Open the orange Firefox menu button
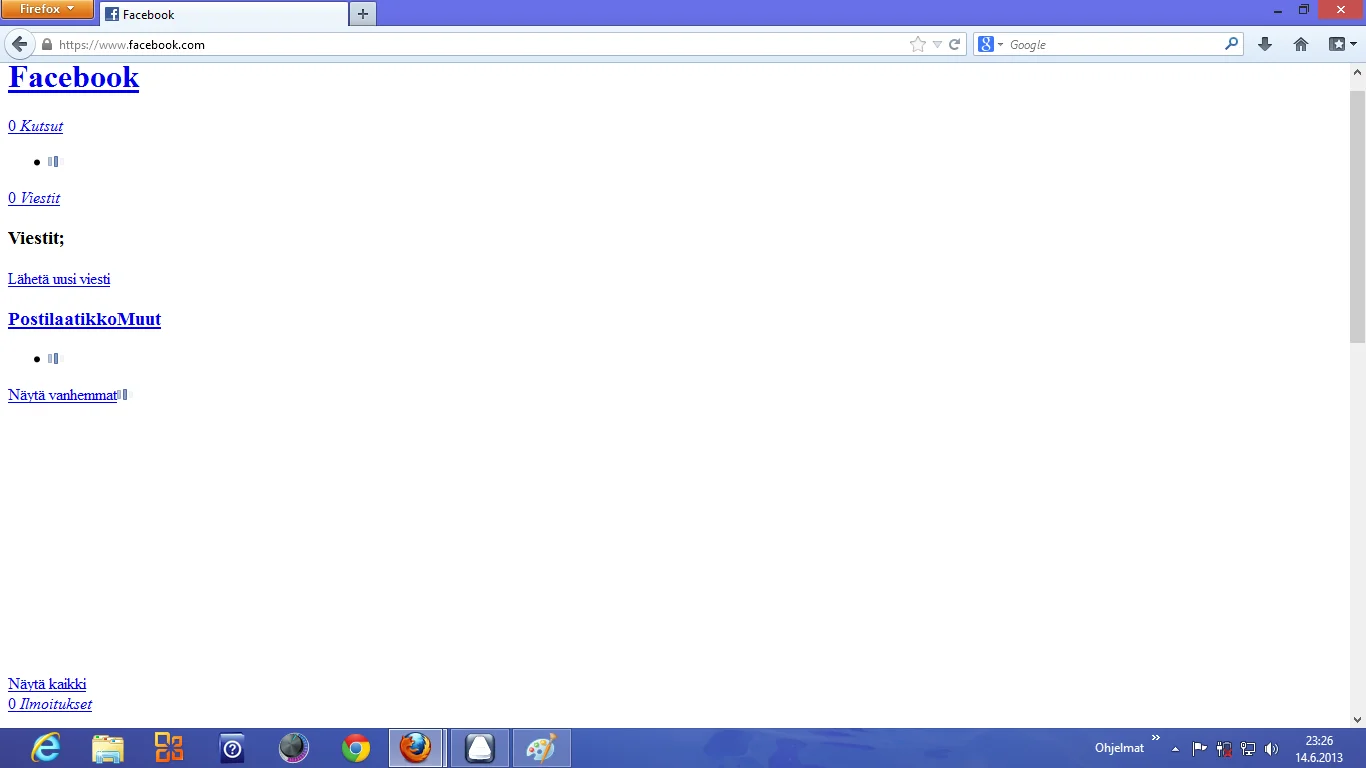This screenshot has height=768, width=1366. tap(47, 9)
